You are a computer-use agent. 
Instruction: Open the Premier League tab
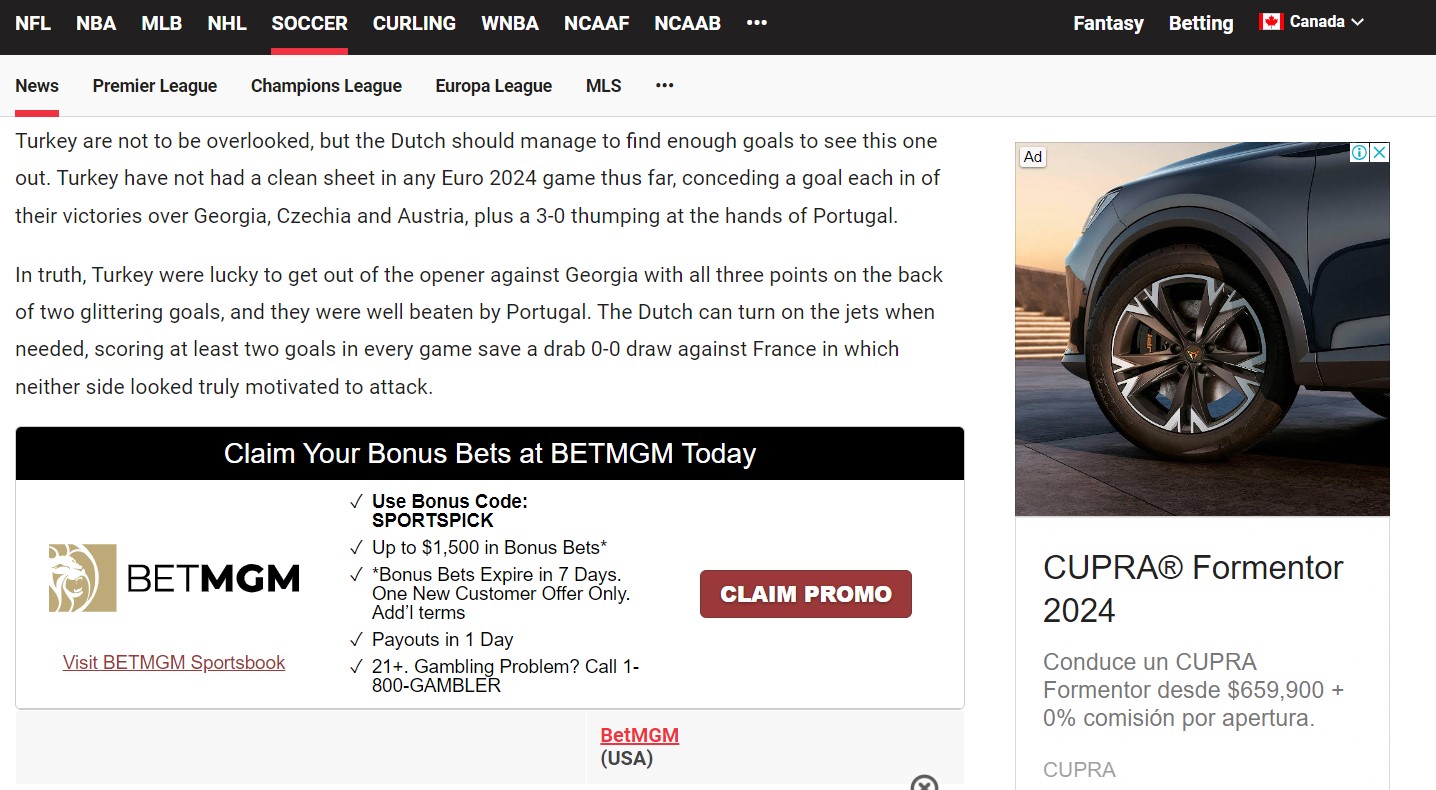click(x=155, y=86)
